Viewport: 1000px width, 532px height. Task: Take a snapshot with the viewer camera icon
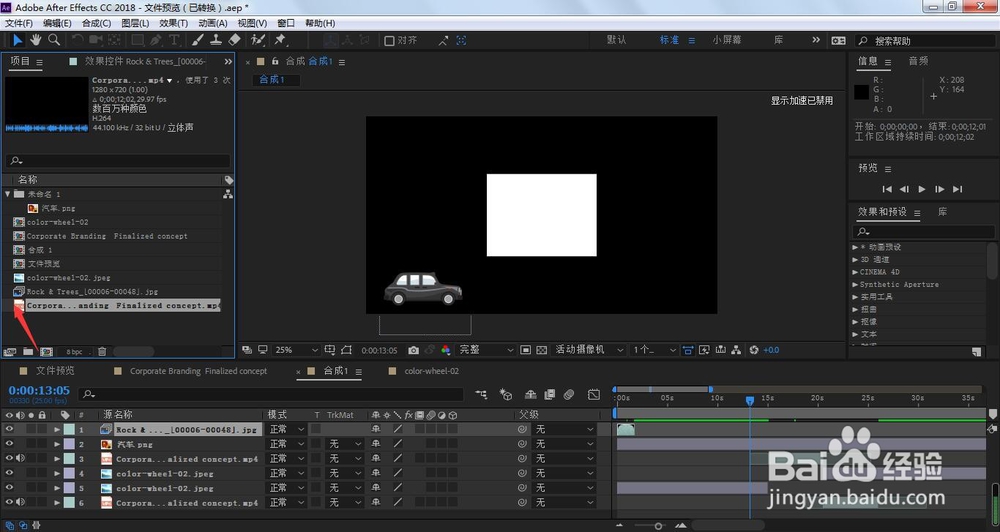pyautogui.click(x=414, y=350)
